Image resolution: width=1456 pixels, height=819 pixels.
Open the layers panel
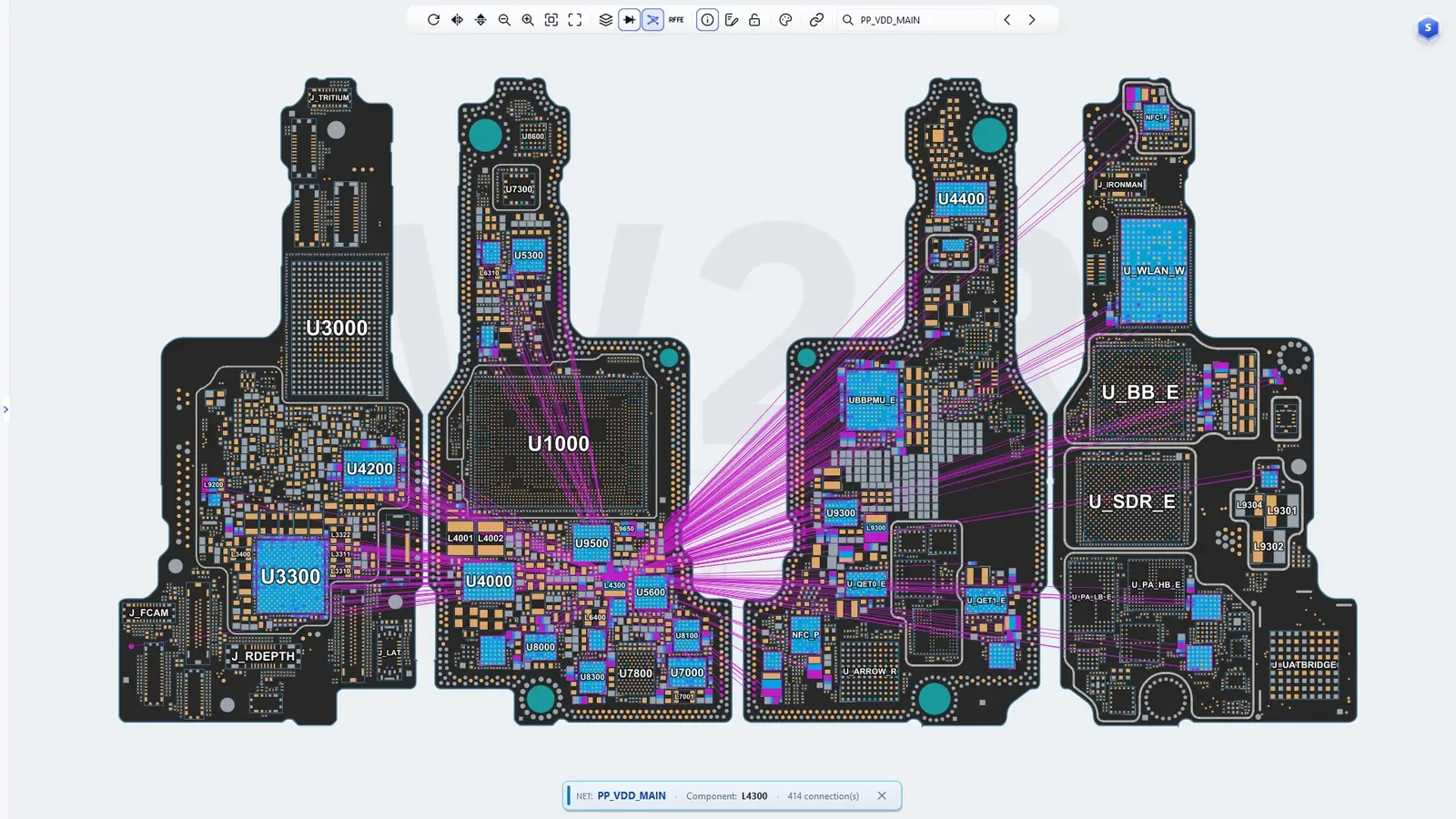[x=605, y=19]
